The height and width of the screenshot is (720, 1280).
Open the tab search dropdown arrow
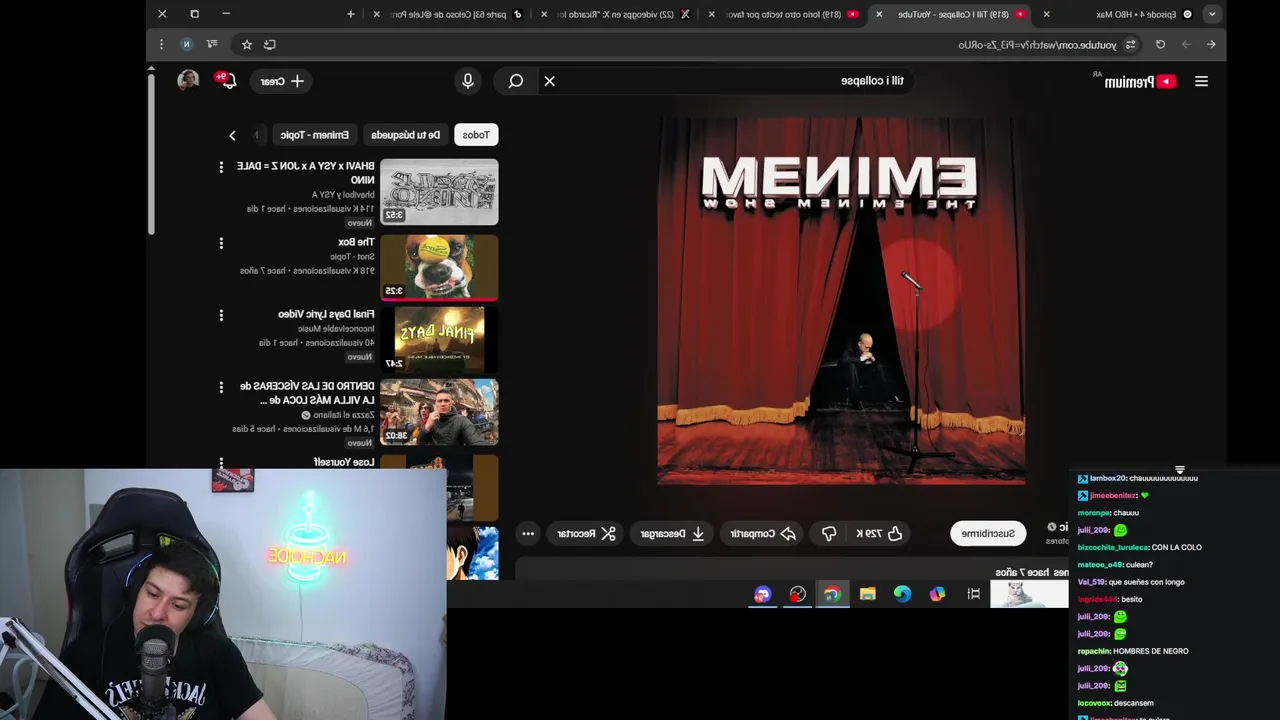[1212, 14]
